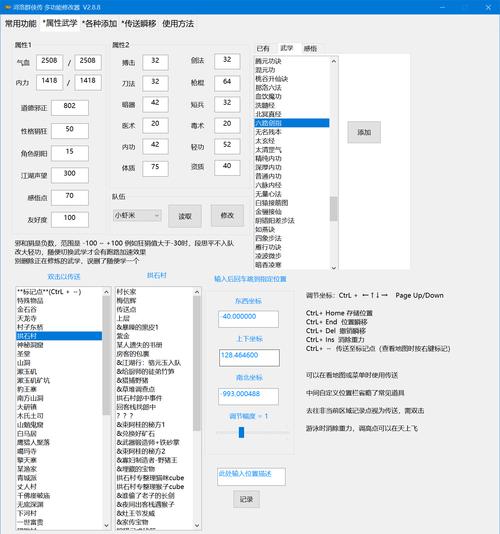Click the location description input above 记录
The width and height of the screenshot is (500, 534).
pyautogui.click(x=251, y=476)
